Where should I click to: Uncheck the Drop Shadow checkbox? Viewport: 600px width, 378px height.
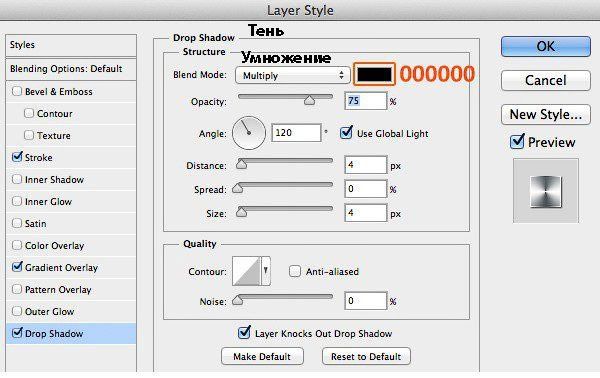coord(17,333)
